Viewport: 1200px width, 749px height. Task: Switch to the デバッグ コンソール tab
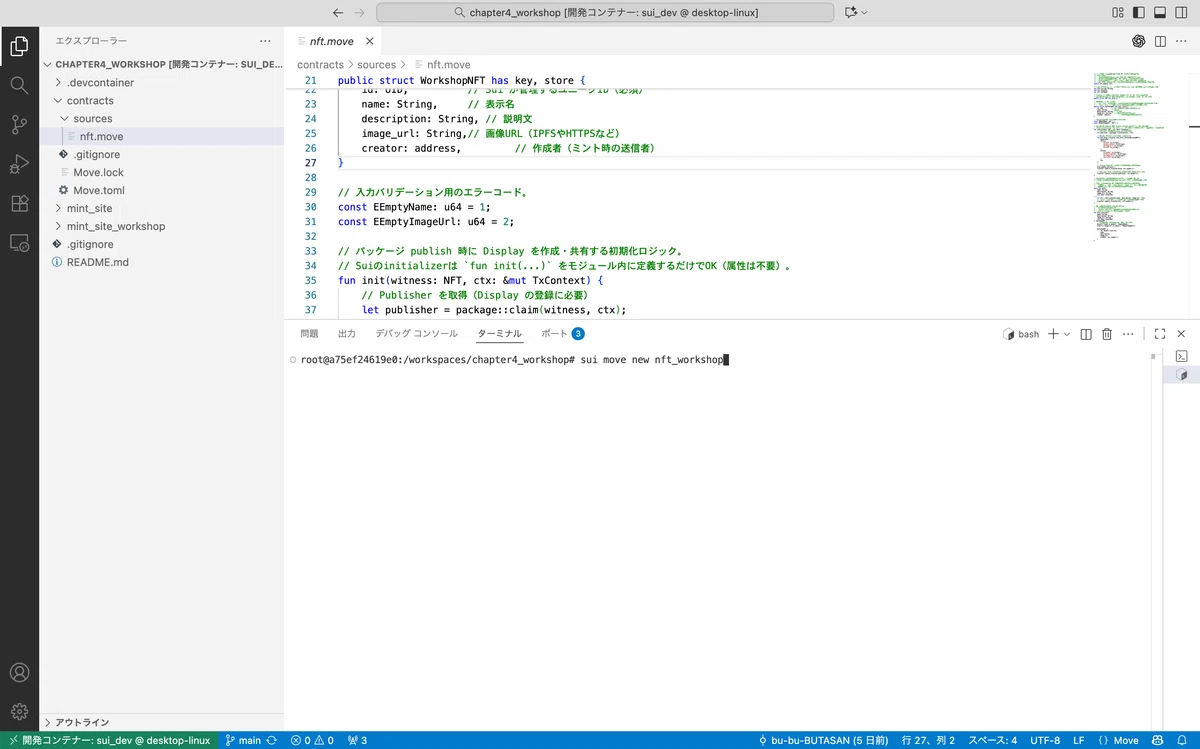[x=416, y=334]
